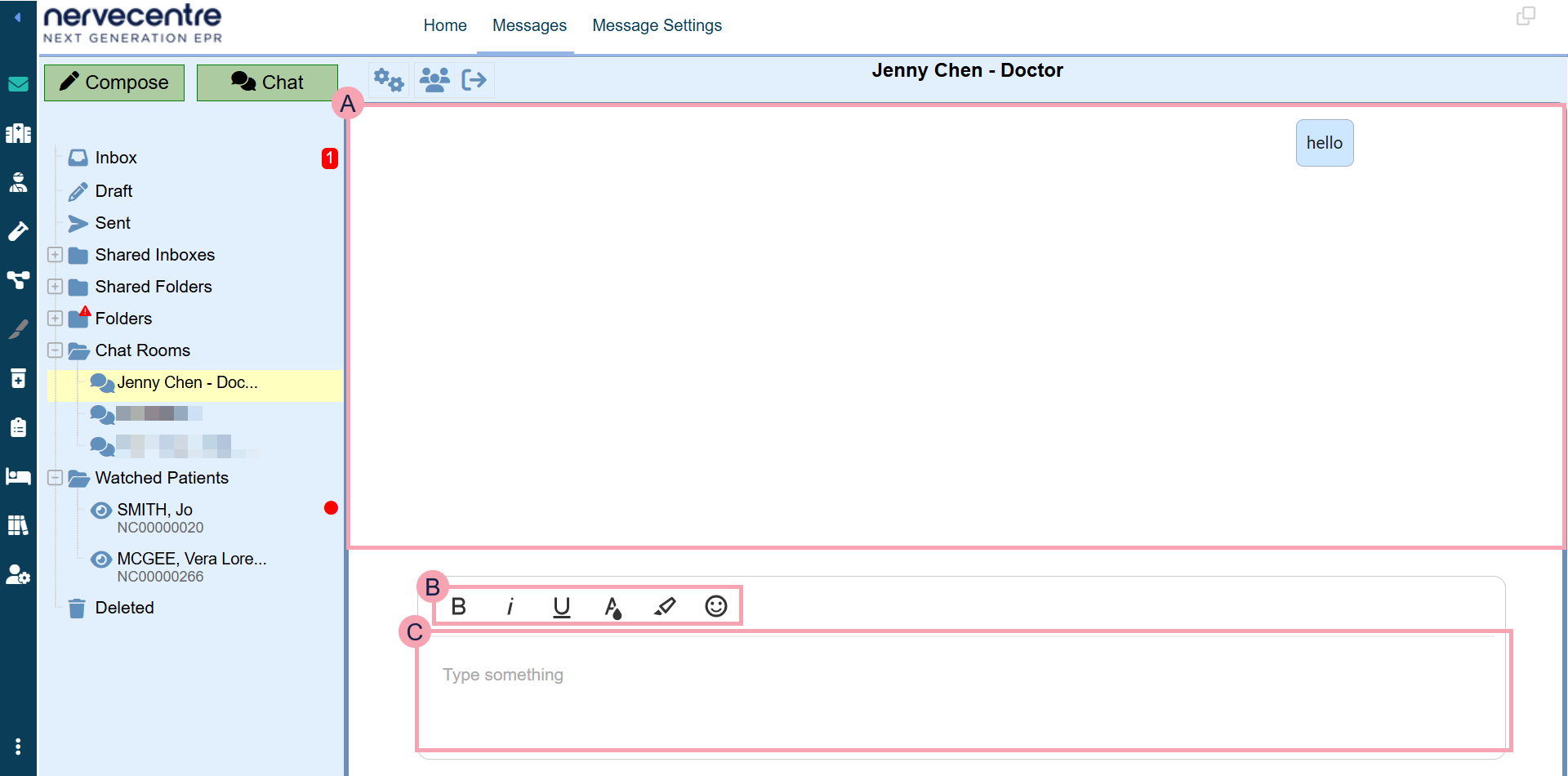Screen dimensions: 1568x776
Task: Click the Compose button
Action: (x=114, y=83)
